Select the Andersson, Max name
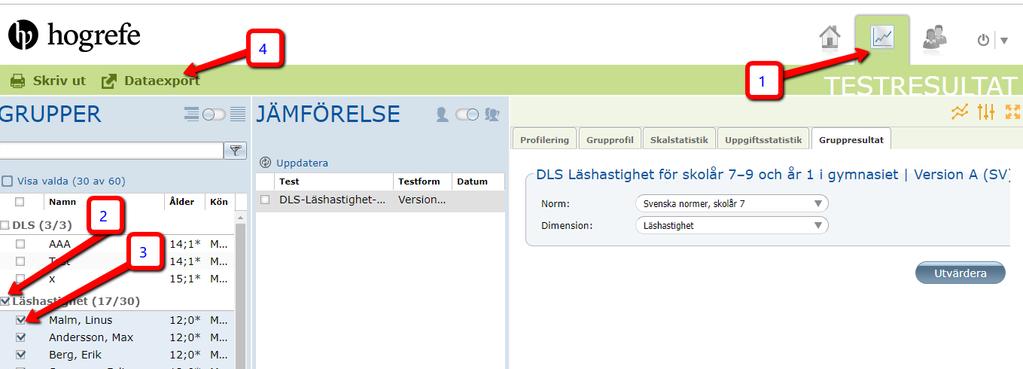Screen dimensions: 1023x369 [91, 338]
